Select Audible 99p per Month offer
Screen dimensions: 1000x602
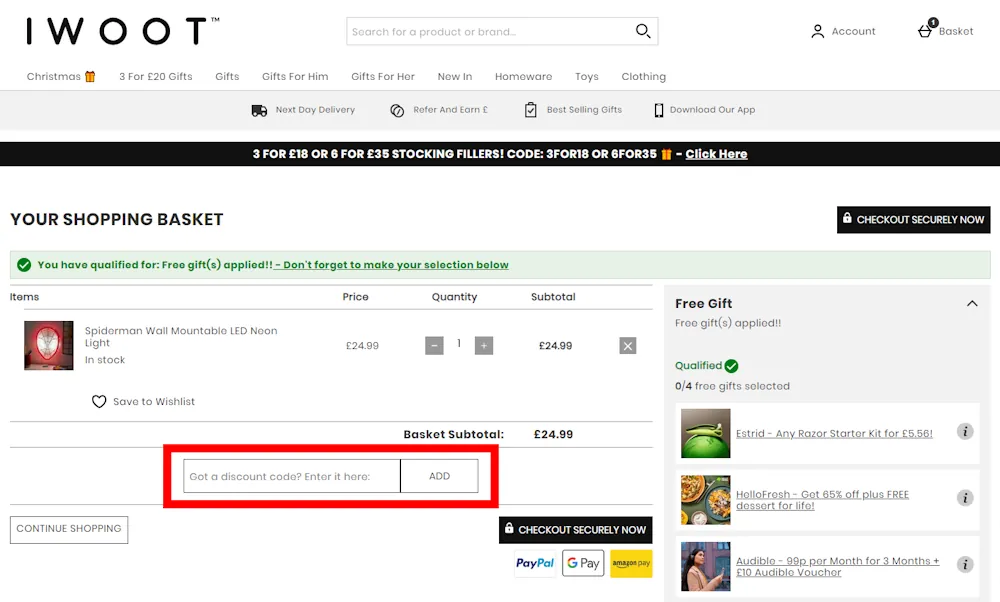[x=837, y=566]
